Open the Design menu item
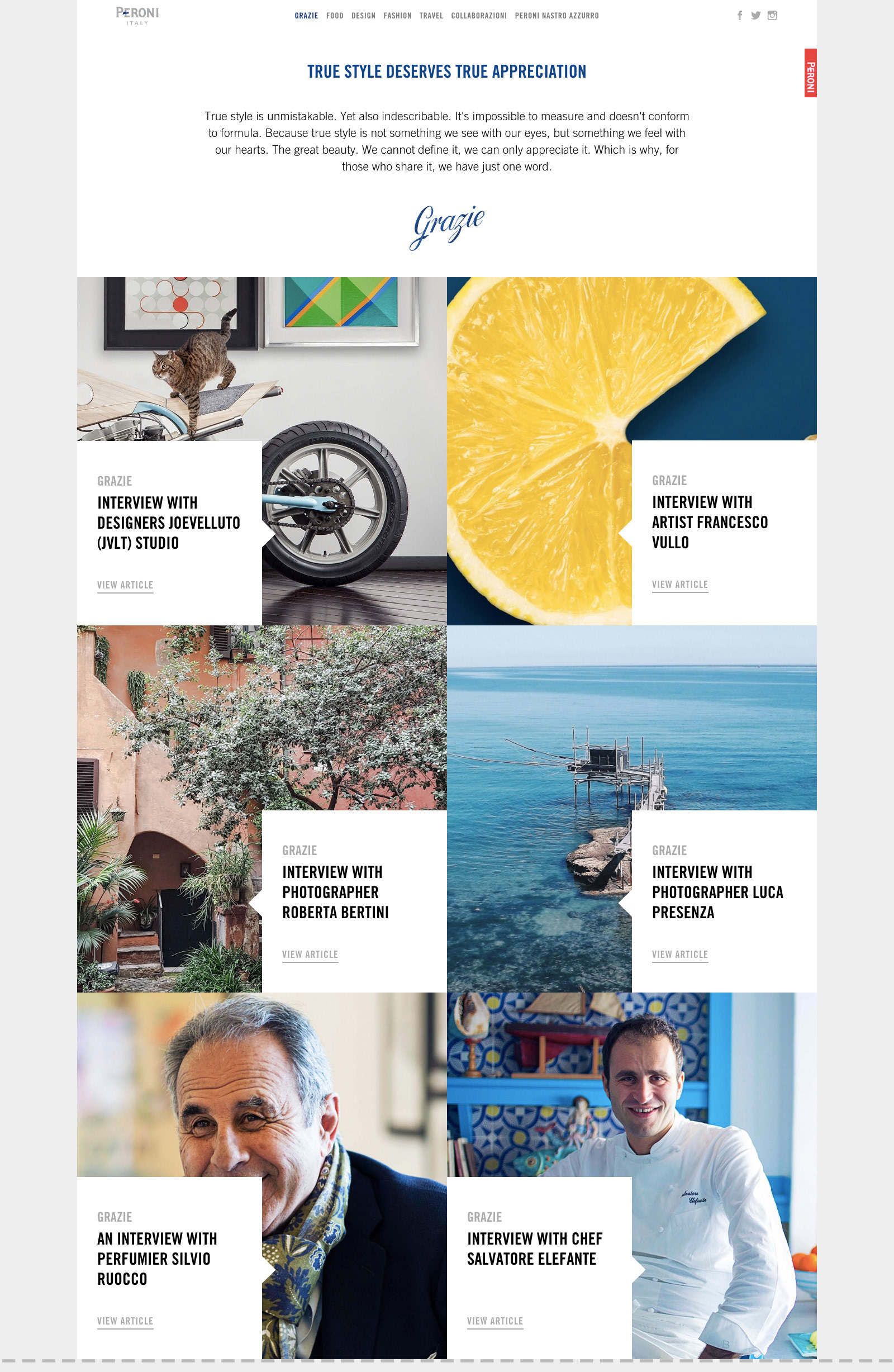The width and height of the screenshot is (894, 1372). [363, 16]
